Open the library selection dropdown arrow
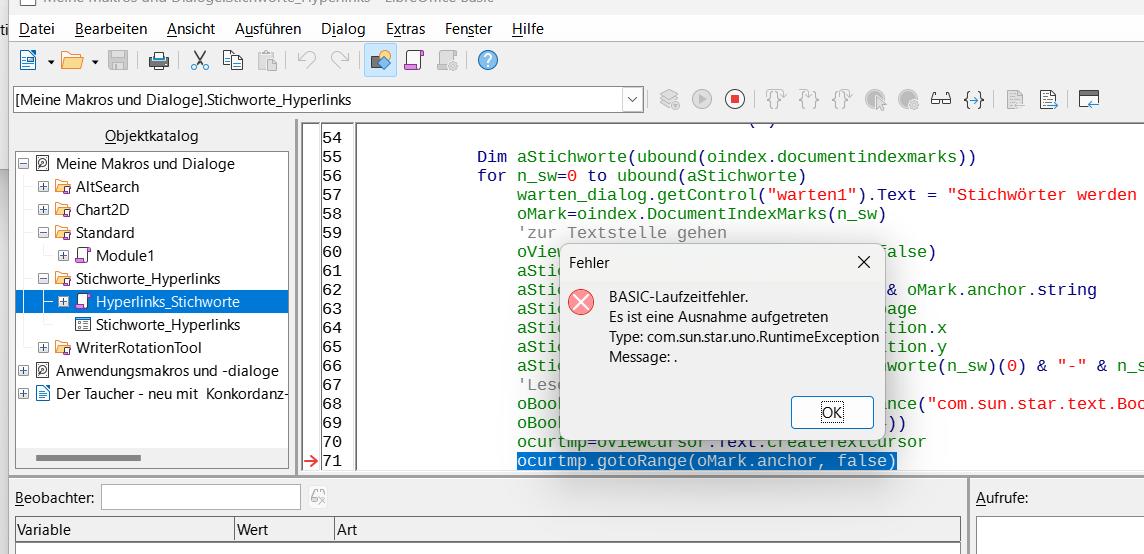This screenshot has width=1144, height=554. click(632, 99)
